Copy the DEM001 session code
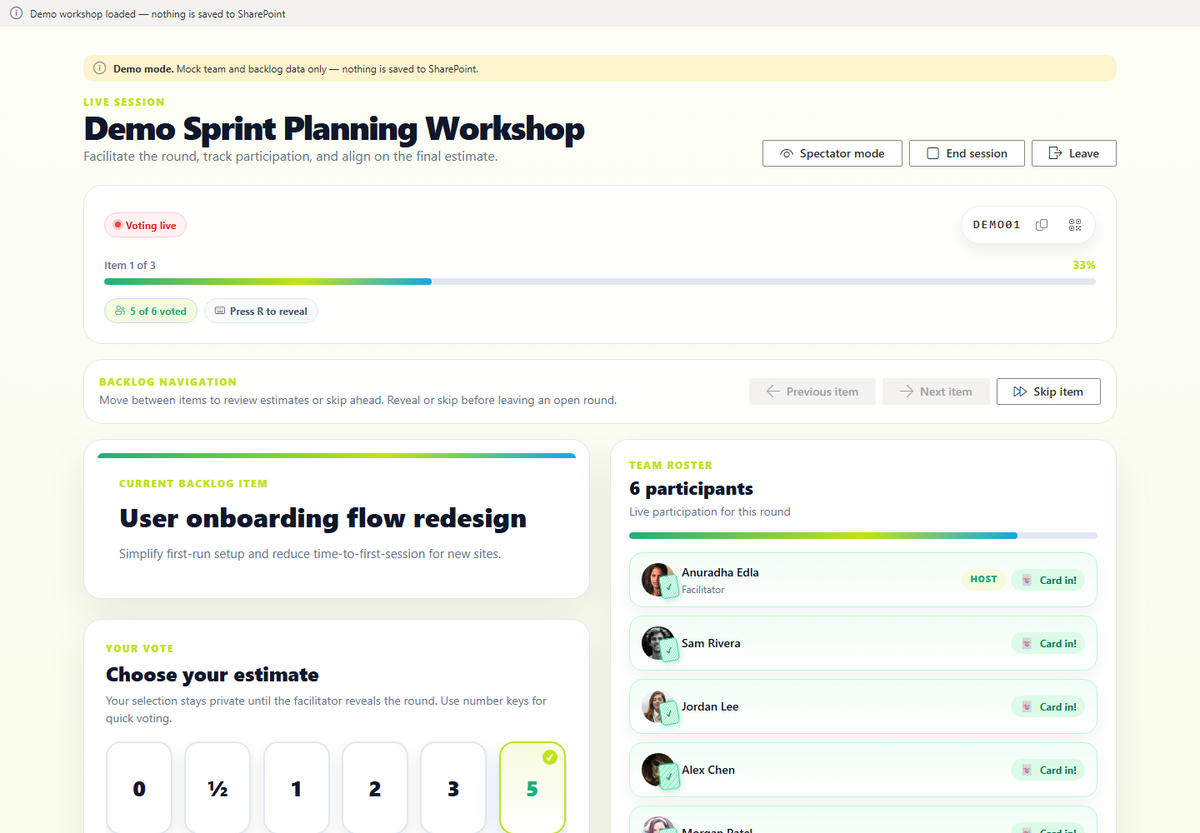Image resolution: width=1200 pixels, height=833 pixels. [x=1041, y=225]
